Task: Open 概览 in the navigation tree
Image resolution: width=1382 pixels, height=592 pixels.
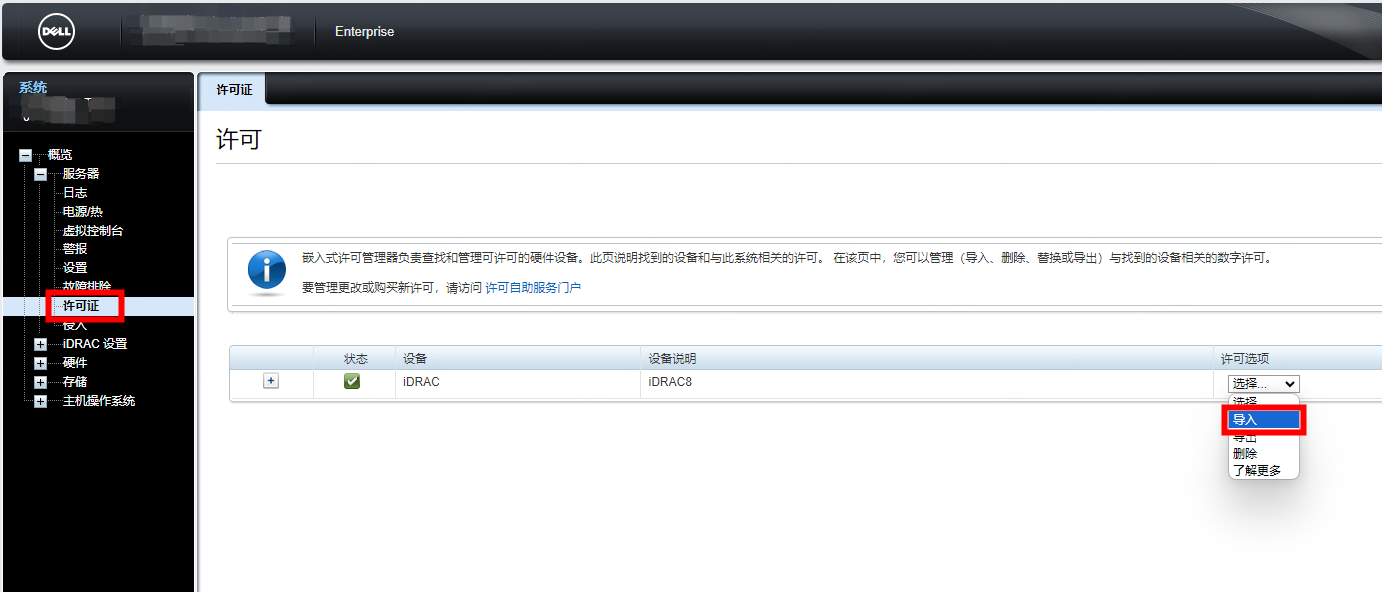Action: coord(60,155)
